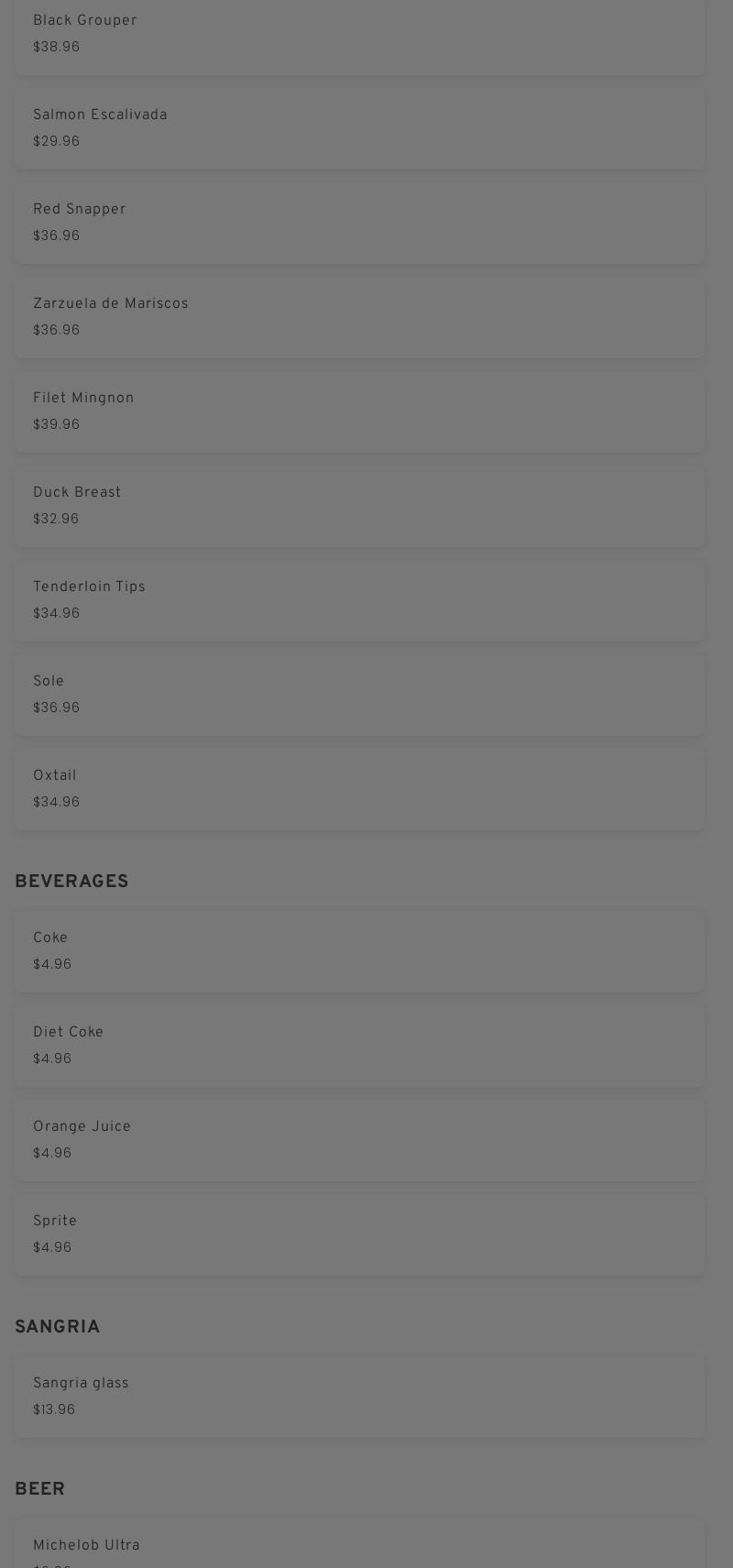Choose Red Snapper from the menu
Screen dimensions: 733x1568
[x=359, y=223]
